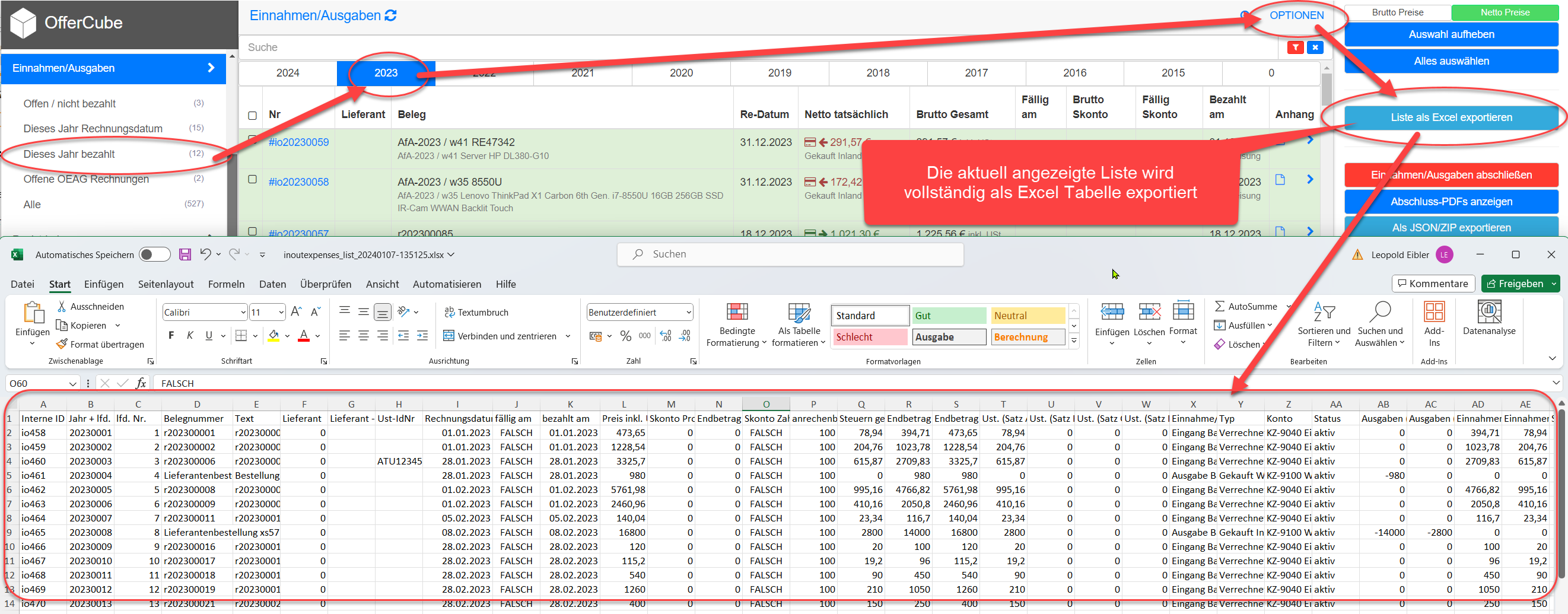Open the fill color yellow swatch
This screenshot has height=614, width=1568.
pyautogui.click(x=274, y=335)
